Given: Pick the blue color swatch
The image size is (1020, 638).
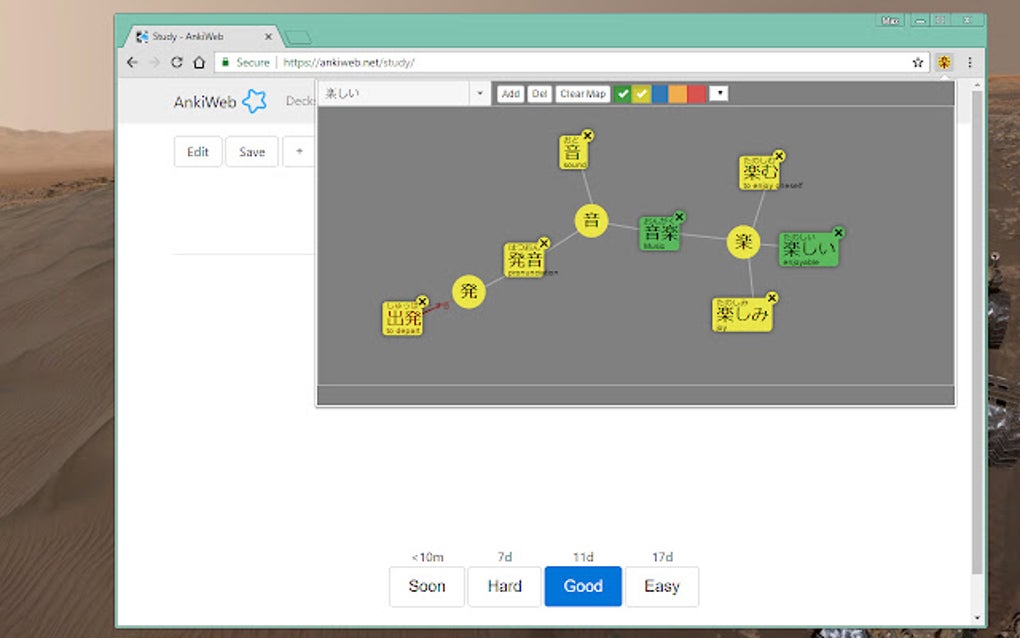Looking at the screenshot, I should click(660, 94).
